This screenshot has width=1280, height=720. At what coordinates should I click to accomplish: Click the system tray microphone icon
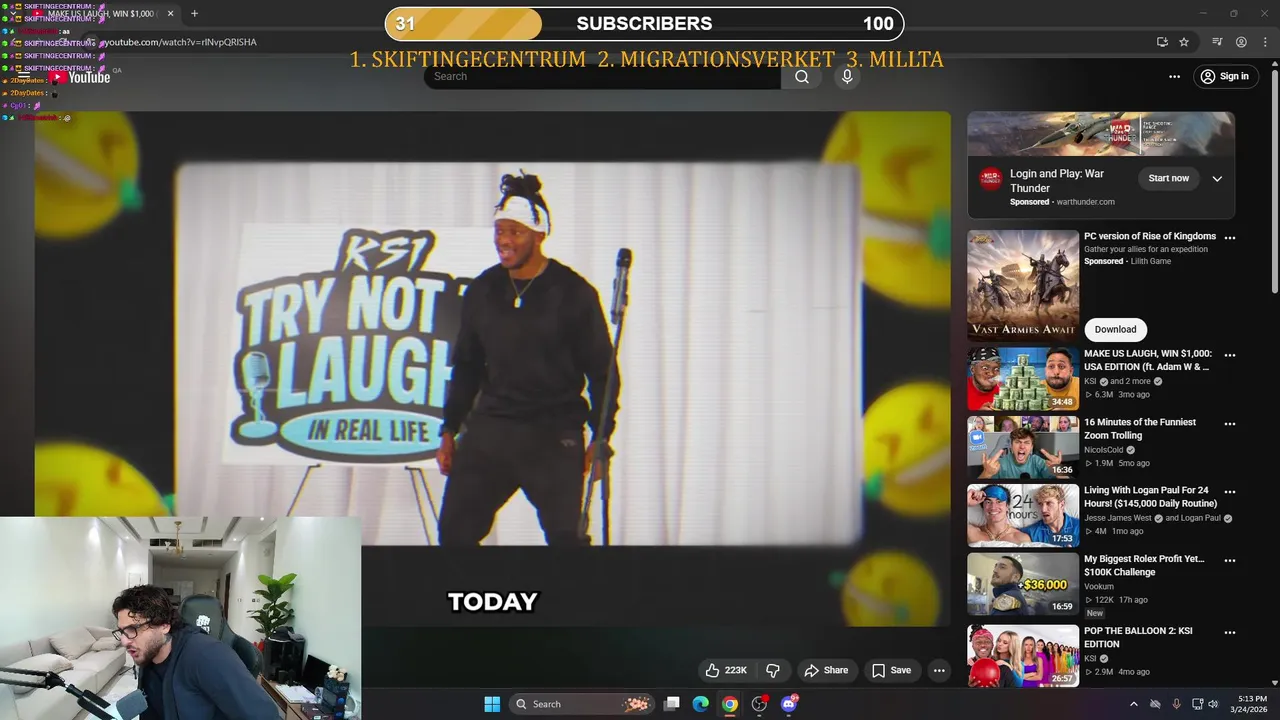click(1176, 704)
